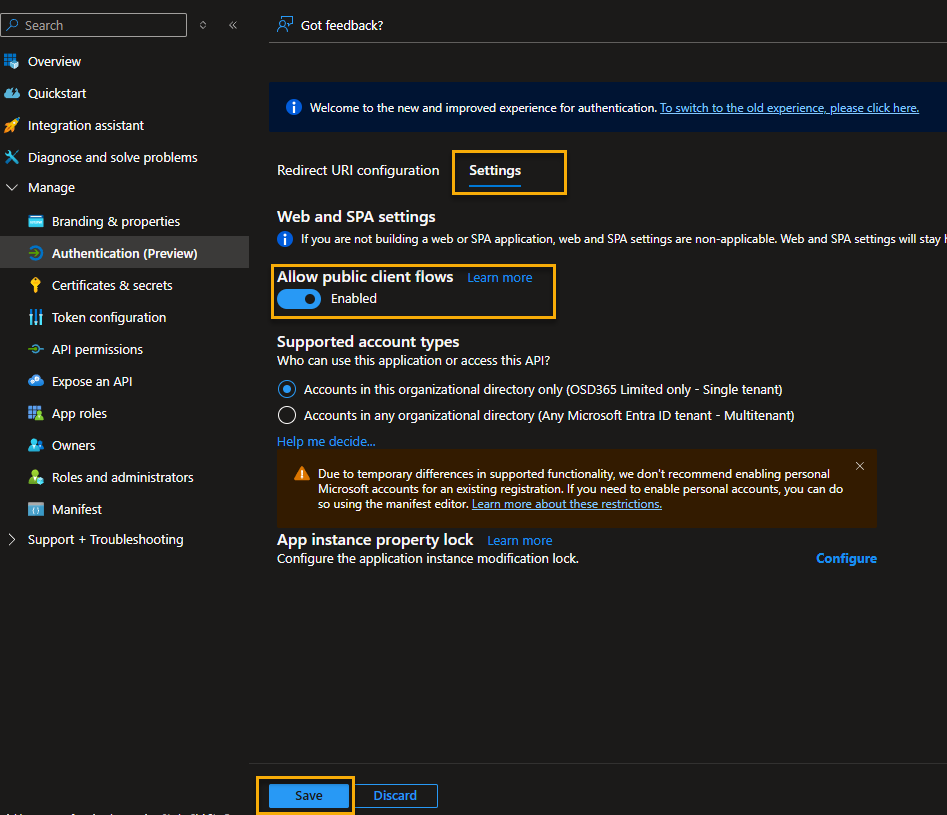Viewport: 947px width, 815px height.
Task: Click the orange warning triangle icon
Action: coord(301,474)
